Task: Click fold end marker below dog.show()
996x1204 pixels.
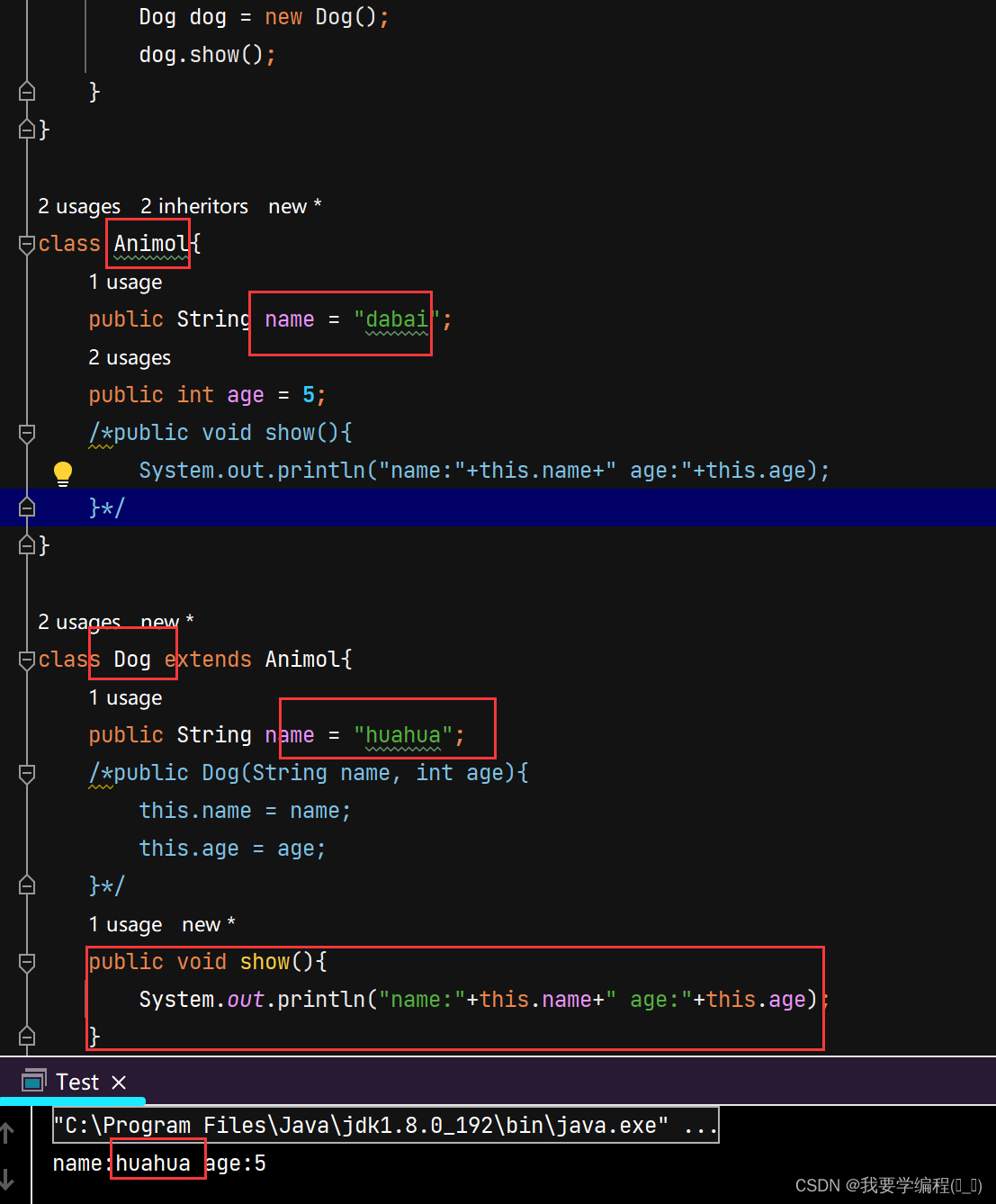Action: pos(27,91)
